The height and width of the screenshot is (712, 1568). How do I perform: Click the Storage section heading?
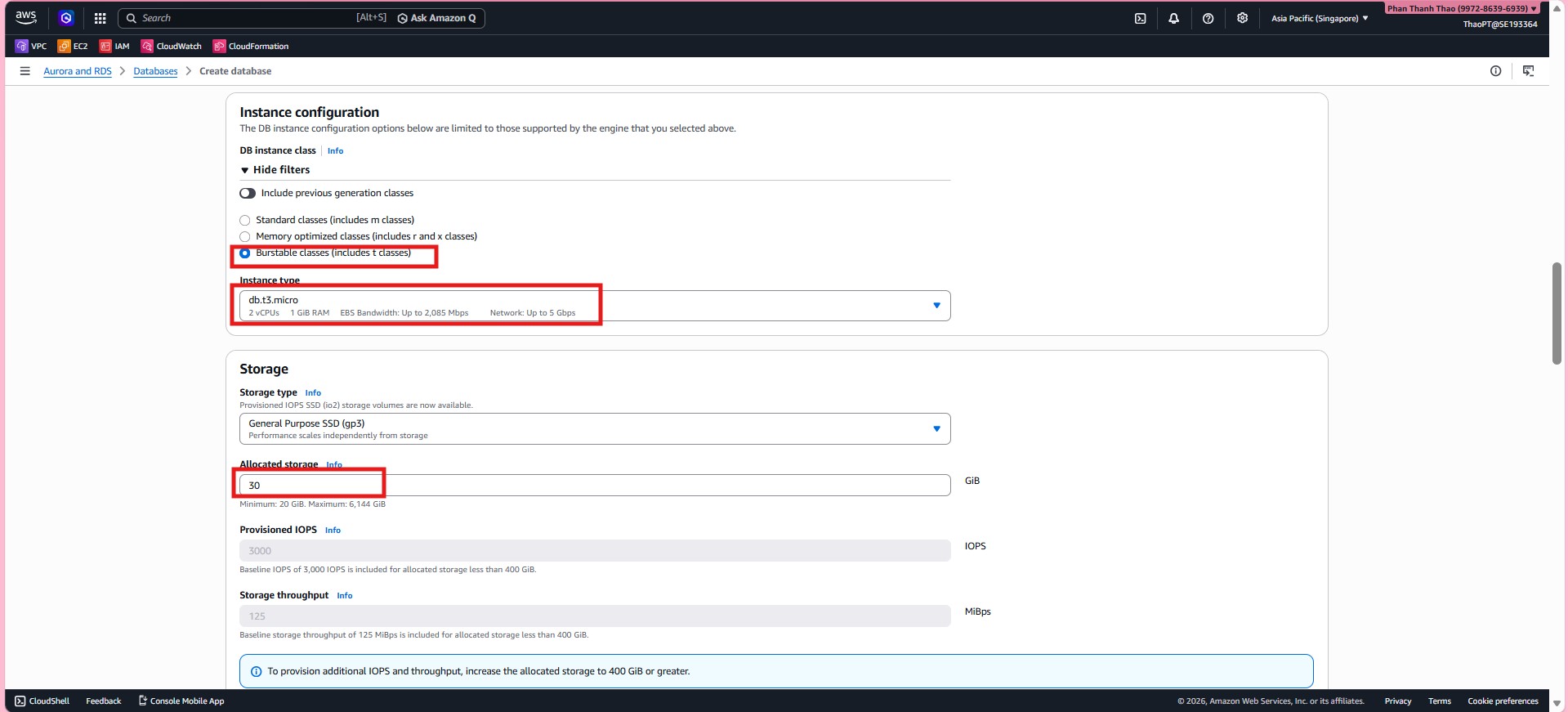pyautogui.click(x=264, y=369)
